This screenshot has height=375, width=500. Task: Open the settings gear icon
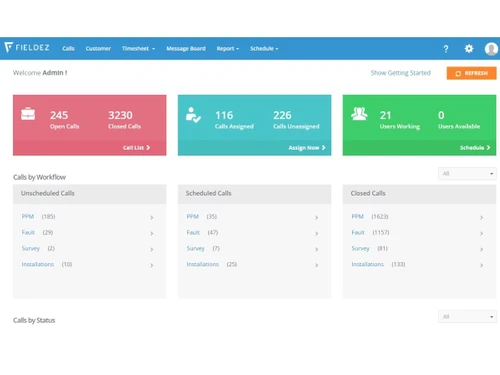(469, 49)
